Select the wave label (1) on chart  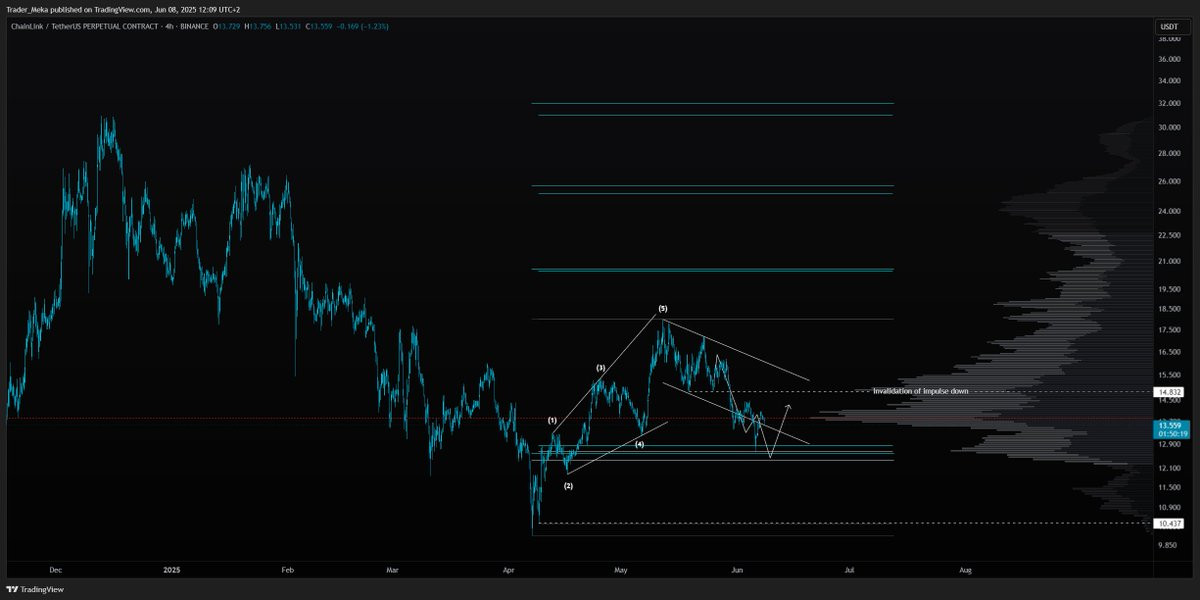tap(552, 420)
